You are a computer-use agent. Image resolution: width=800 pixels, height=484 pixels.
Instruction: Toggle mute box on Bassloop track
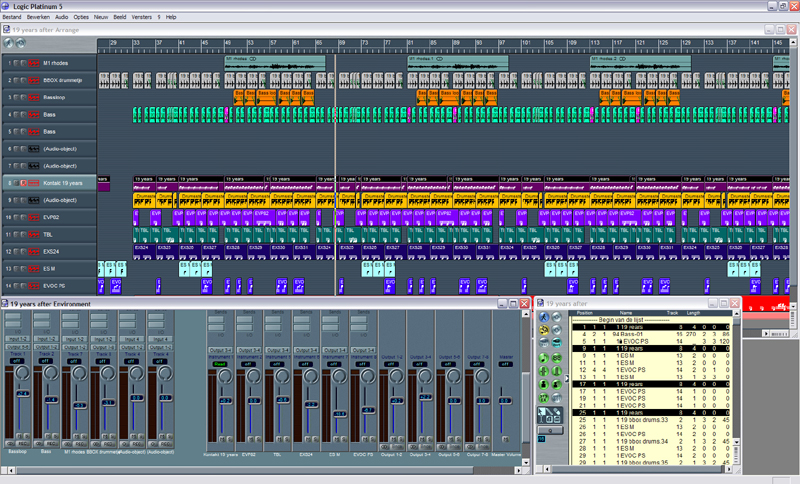(x=16, y=97)
